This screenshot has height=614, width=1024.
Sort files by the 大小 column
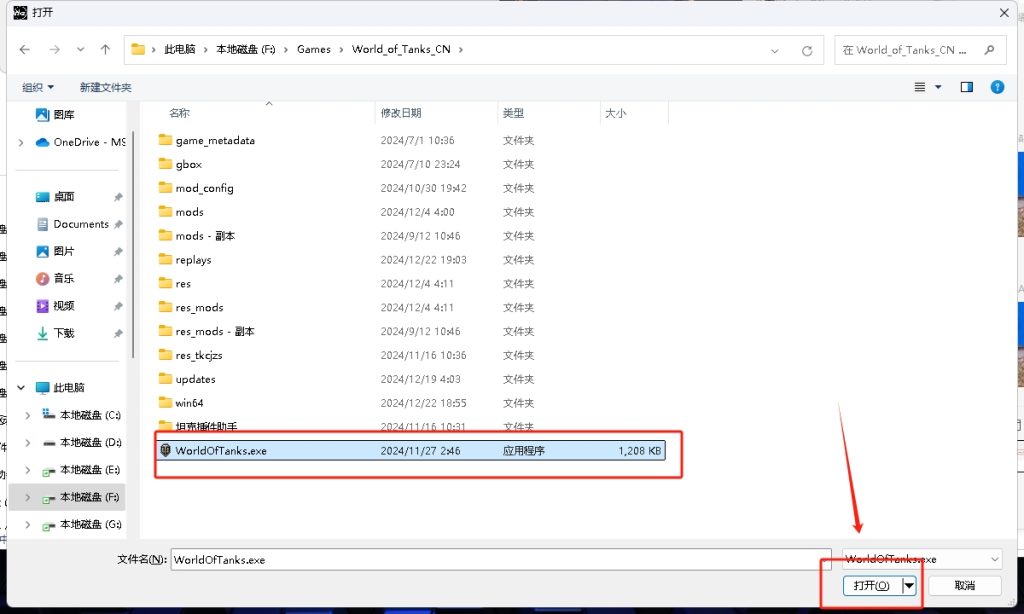click(615, 113)
